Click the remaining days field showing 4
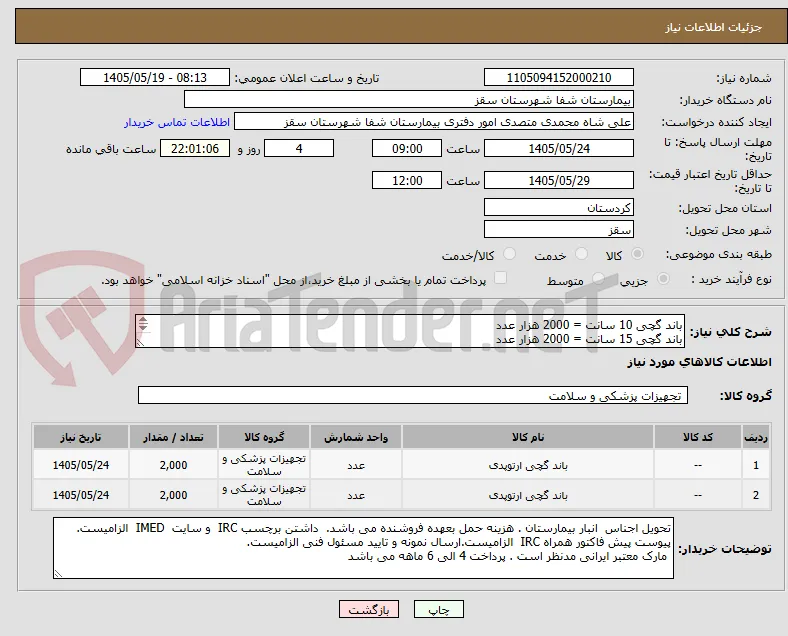788x636 pixels. (299, 149)
